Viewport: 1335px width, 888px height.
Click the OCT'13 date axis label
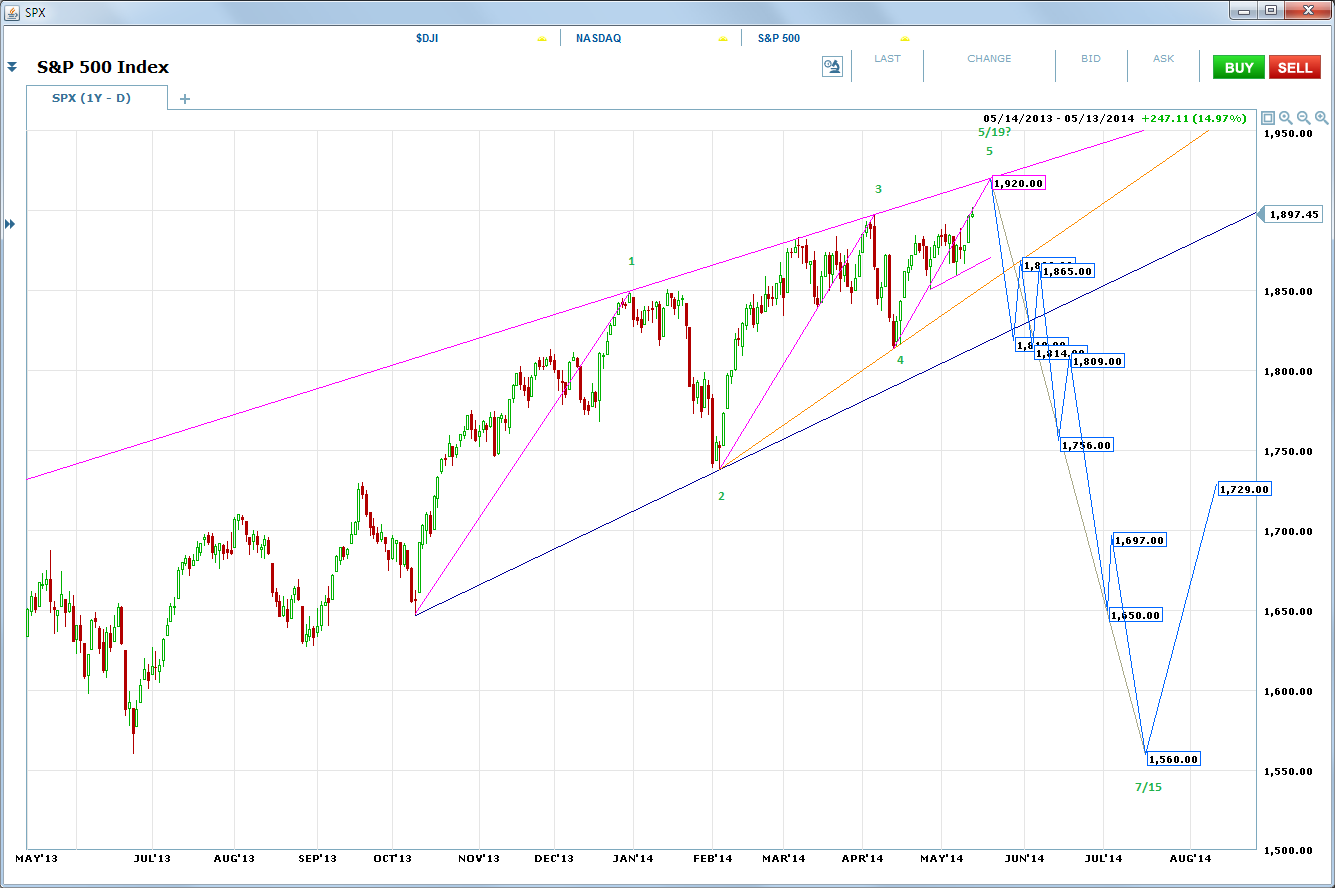pyautogui.click(x=393, y=858)
